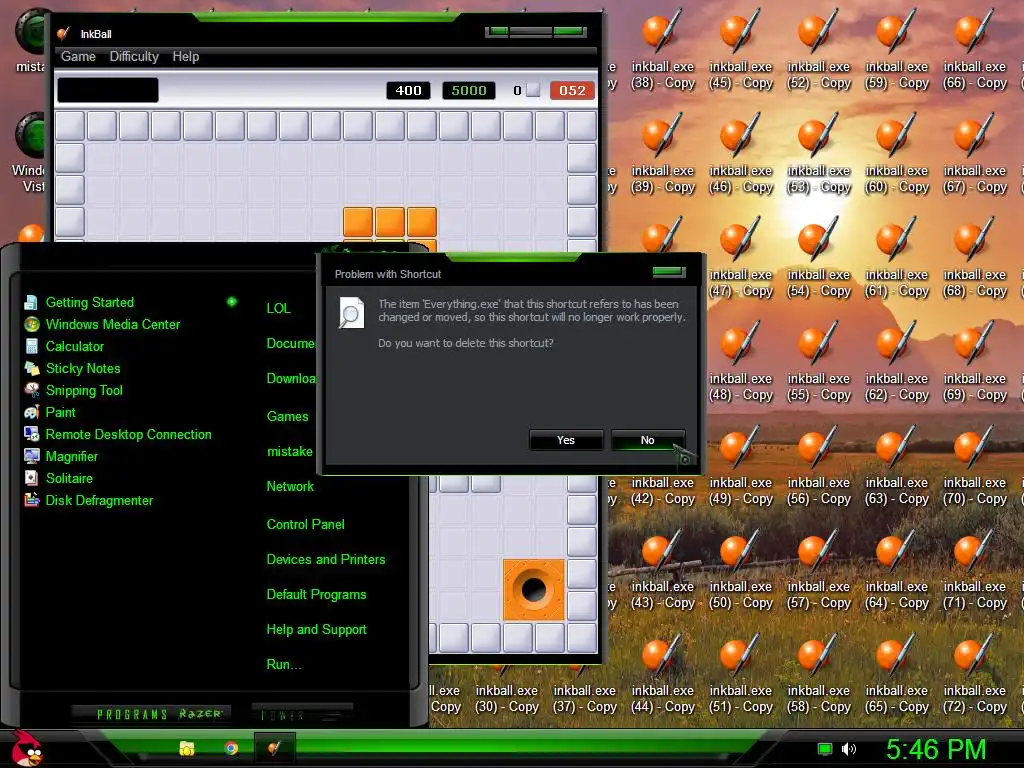
Task: Select the inkball.exe (61) - Copy desktop icon
Action: tap(897, 259)
